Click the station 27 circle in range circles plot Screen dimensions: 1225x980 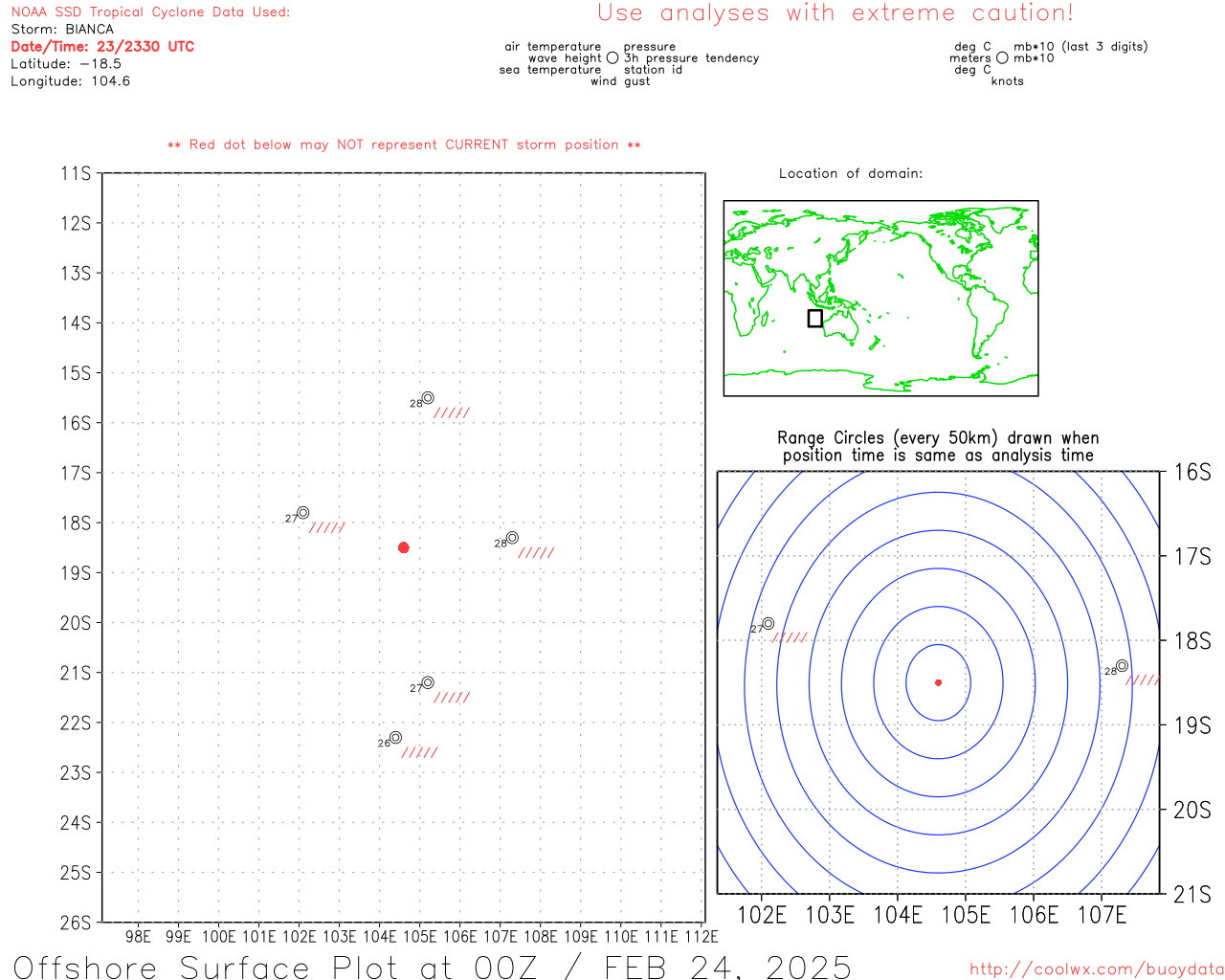click(x=768, y=624)
